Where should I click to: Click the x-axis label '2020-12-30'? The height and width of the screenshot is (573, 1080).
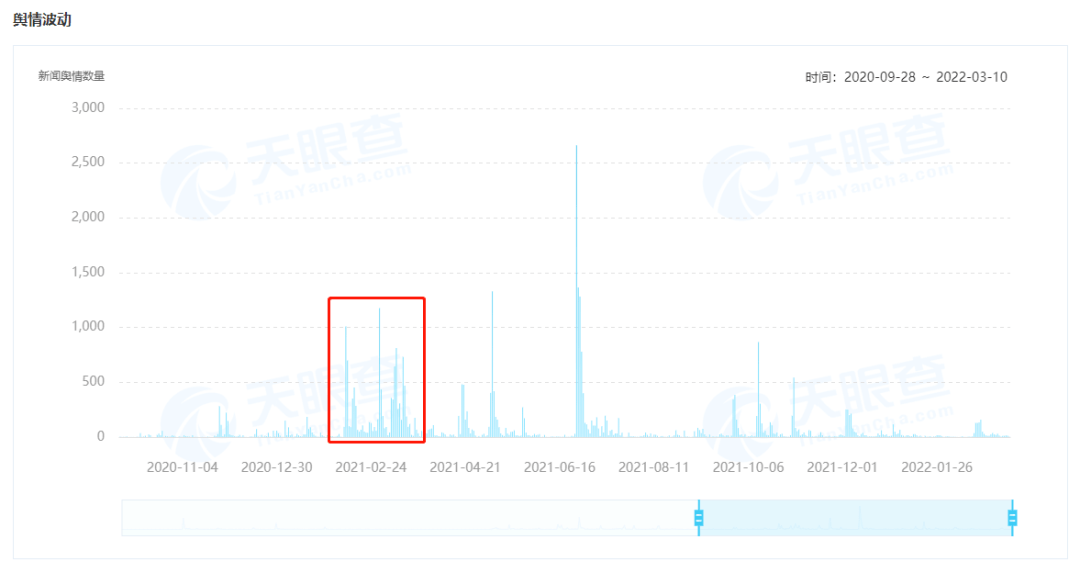click(x=276, y=467)
